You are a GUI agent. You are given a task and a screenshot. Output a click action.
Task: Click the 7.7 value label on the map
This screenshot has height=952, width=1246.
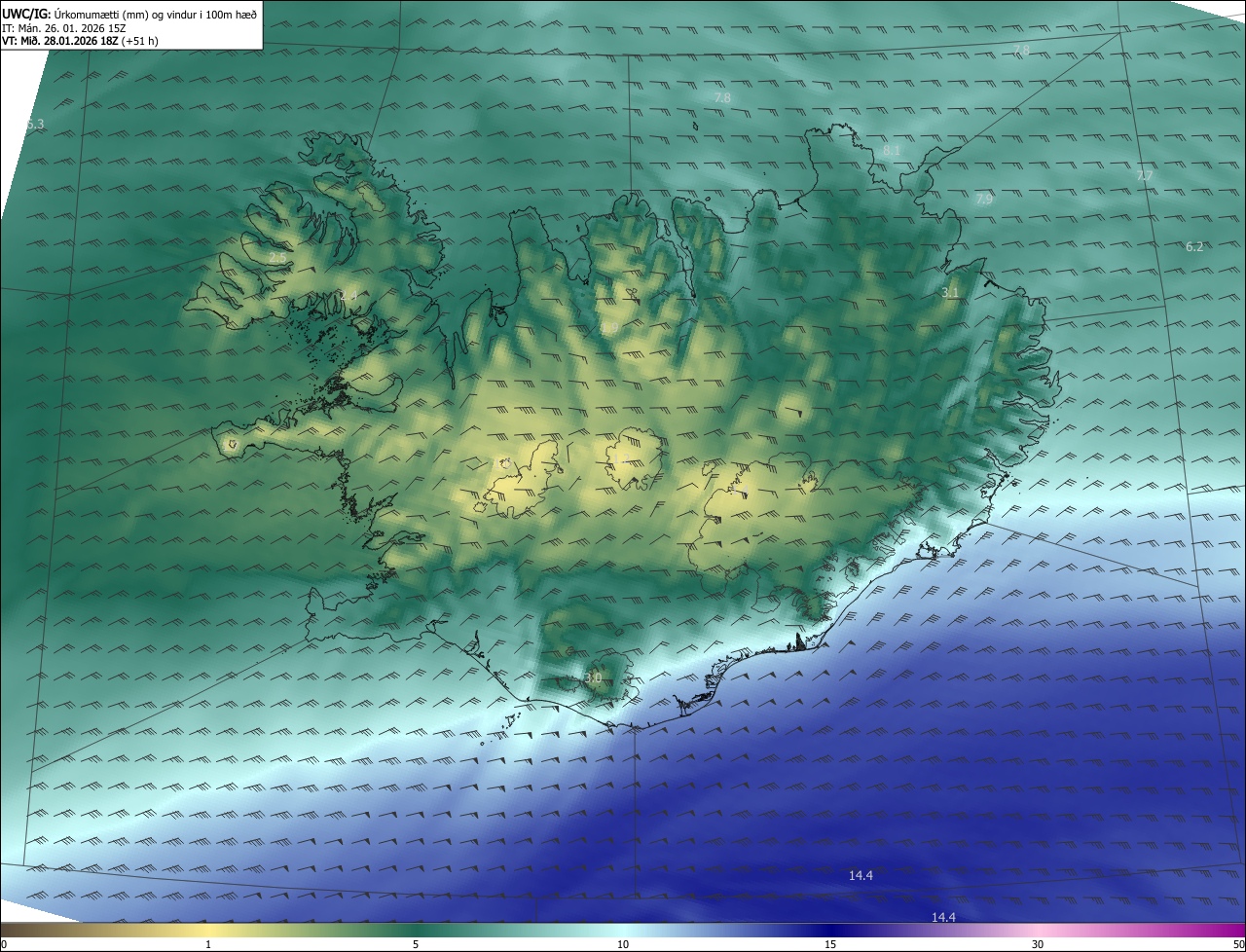(1145, 176)
